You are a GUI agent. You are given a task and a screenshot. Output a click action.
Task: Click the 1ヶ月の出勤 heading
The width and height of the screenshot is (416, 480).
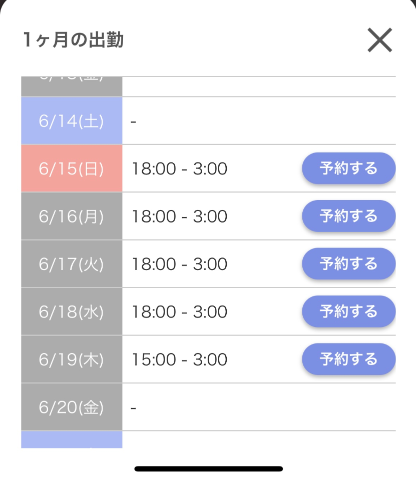(73, 40)
